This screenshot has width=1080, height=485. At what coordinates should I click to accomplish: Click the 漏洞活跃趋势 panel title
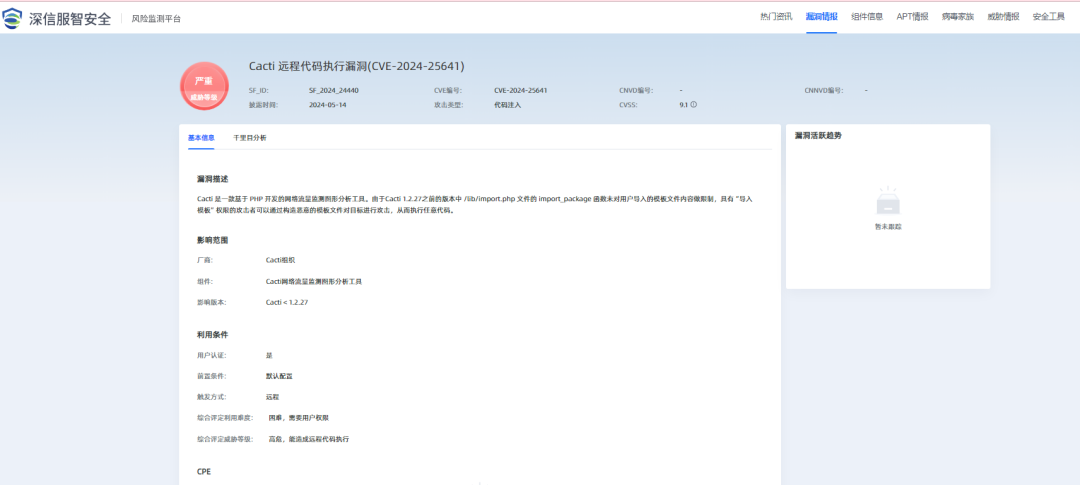(x=818, y=136)
